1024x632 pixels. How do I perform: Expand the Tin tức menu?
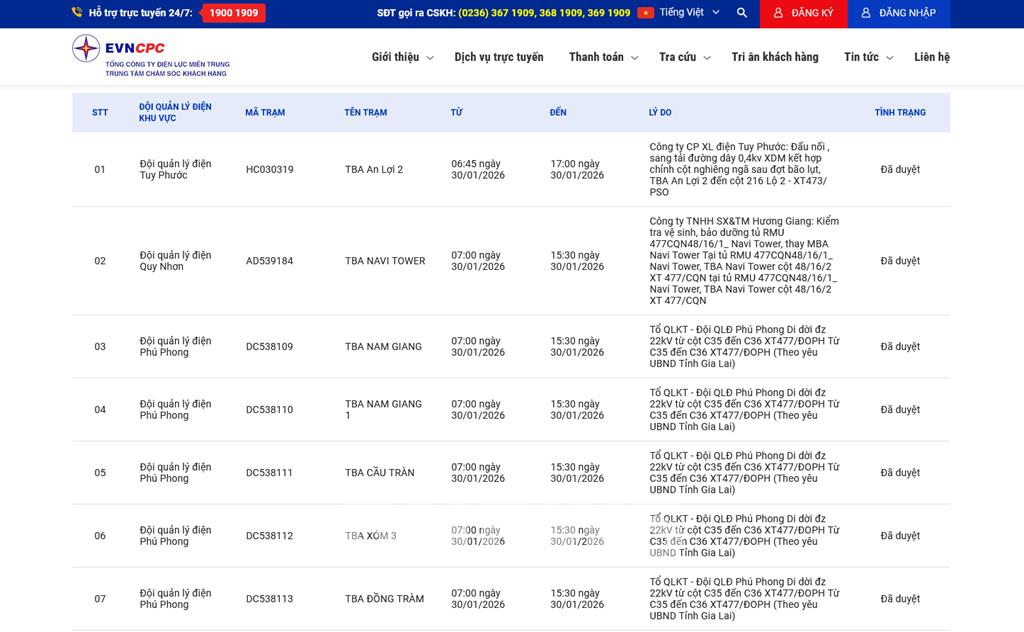click(x=867, y=57)
